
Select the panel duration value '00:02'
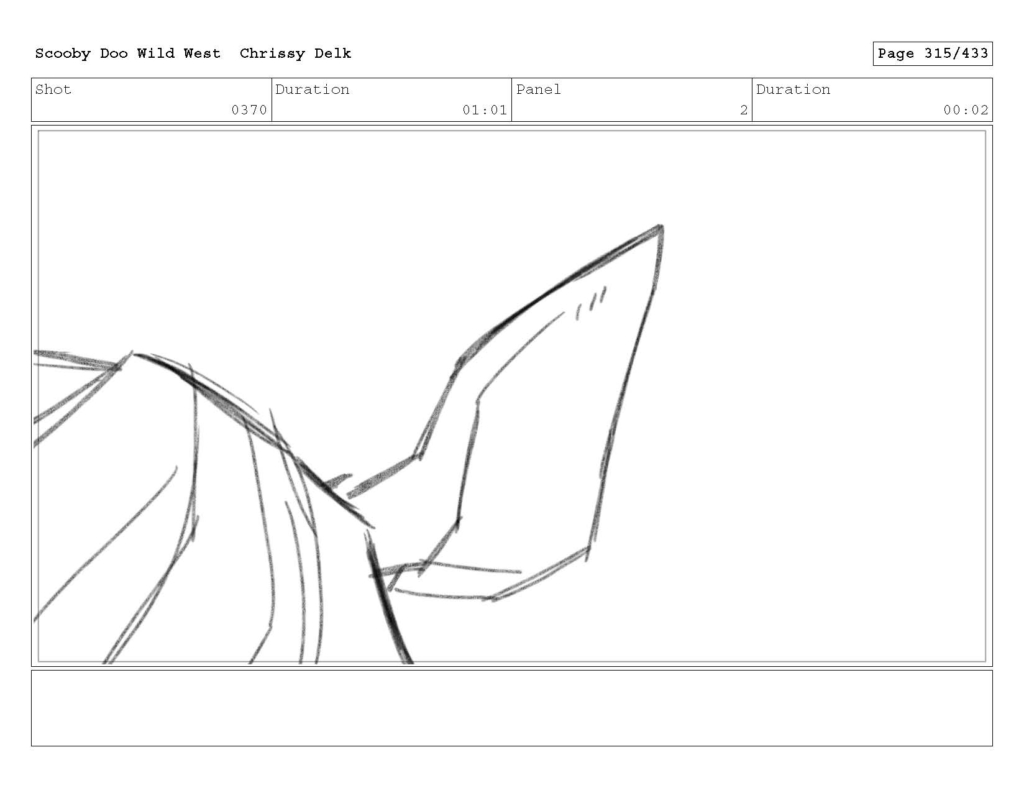pyautogui.click(x=966, y=110)
